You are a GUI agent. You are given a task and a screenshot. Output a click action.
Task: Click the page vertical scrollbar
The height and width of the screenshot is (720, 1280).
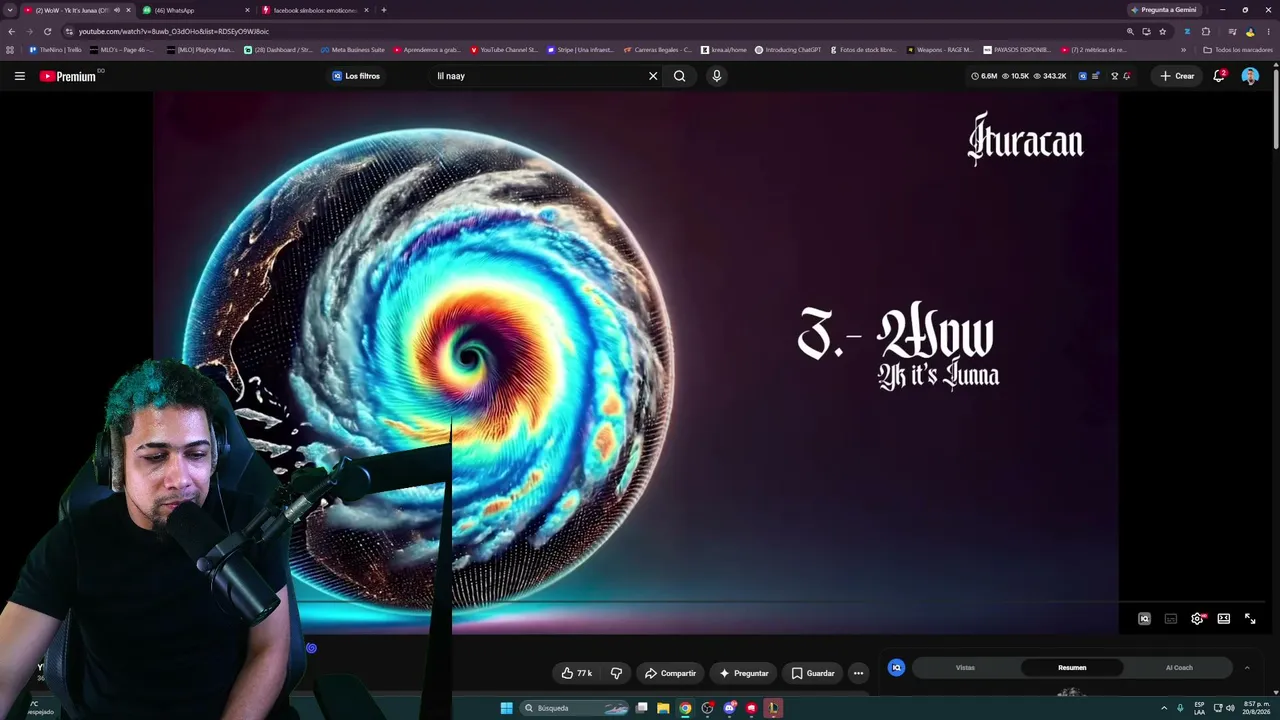pyautogui.click(x=1275, y=110)
